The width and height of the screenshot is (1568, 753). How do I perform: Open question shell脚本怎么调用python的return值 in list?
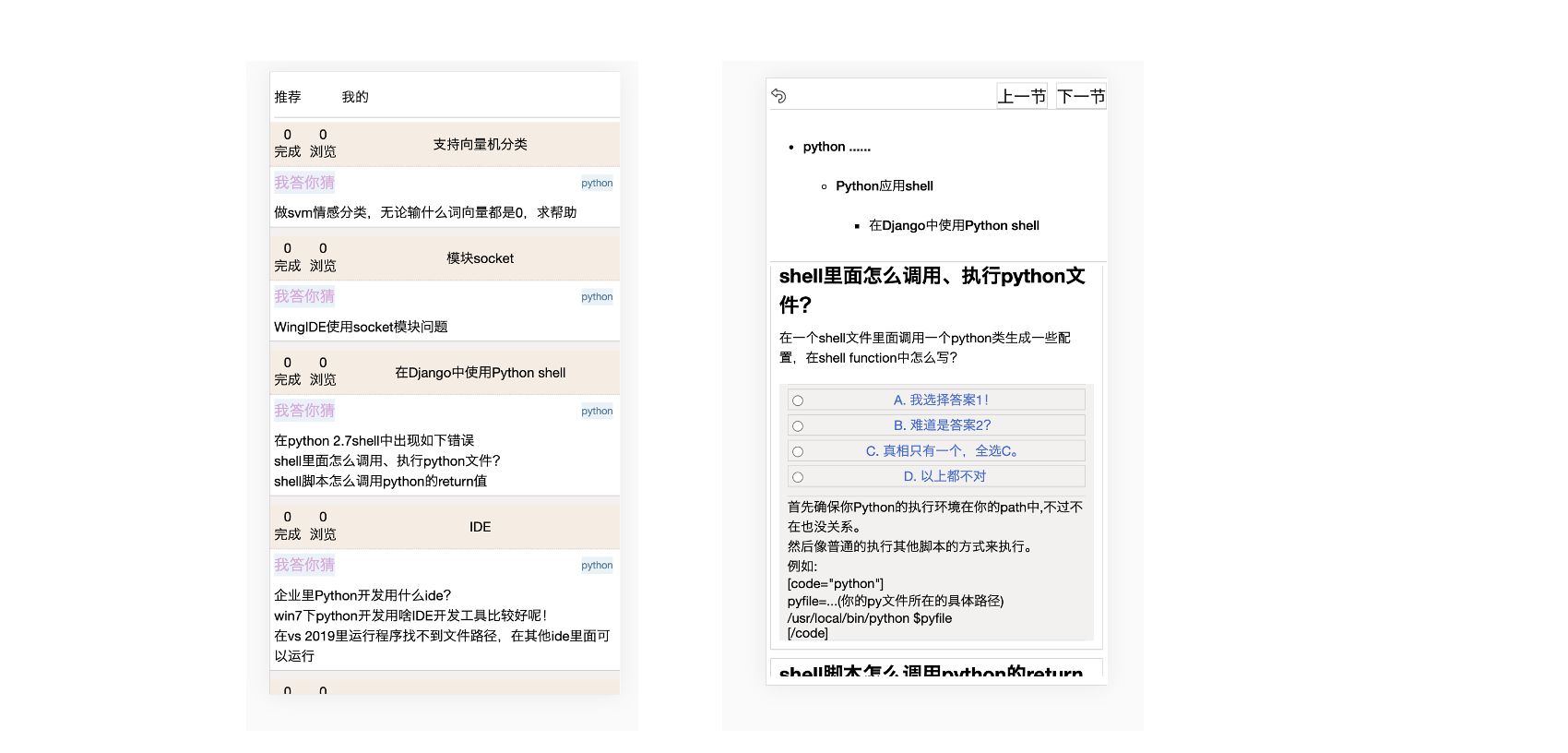(x=380, y=482)
